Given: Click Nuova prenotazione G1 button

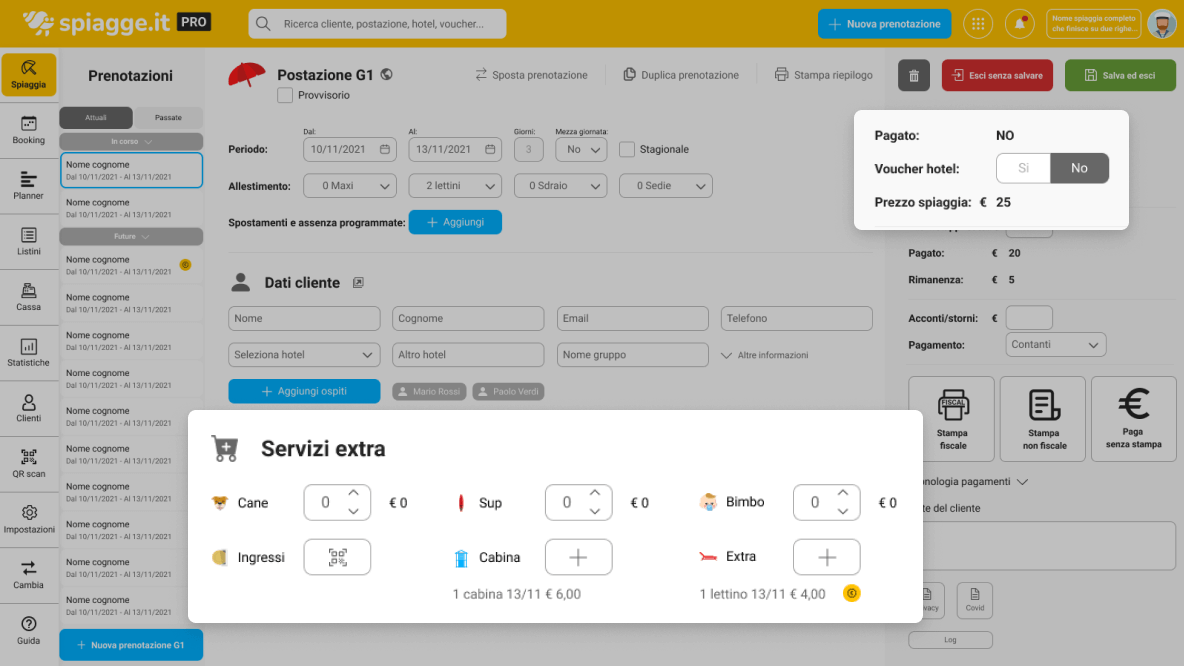Looking at the screenshot, I should click(131, 645).
